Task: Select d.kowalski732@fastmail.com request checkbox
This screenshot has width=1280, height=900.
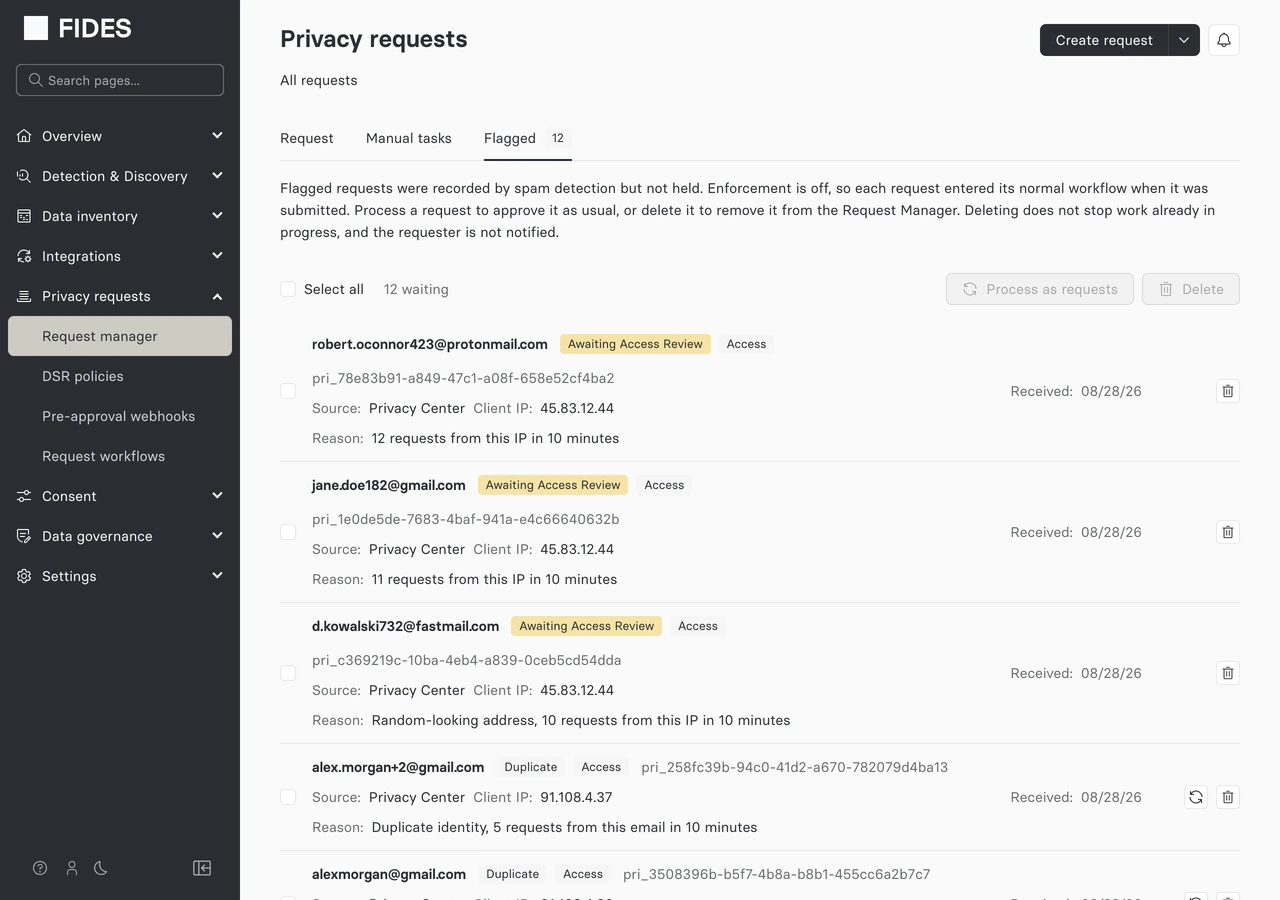Action: pyautogui.click(x=288, y=673)
